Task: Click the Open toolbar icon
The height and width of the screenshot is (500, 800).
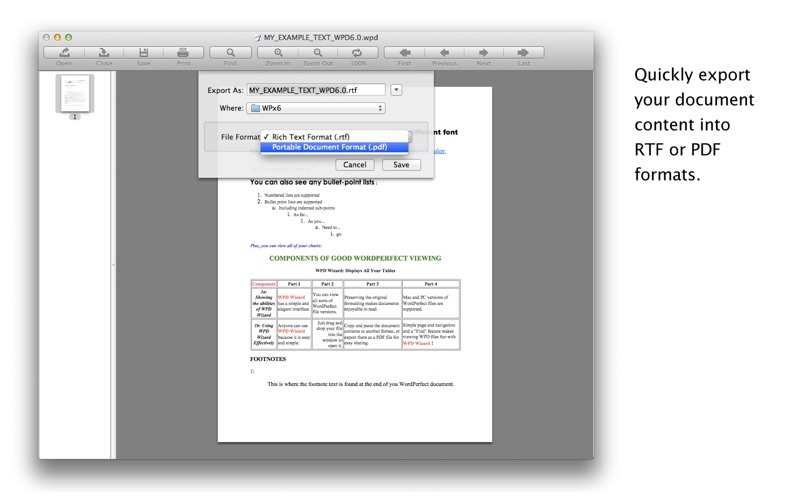Action: pos(64,53)
